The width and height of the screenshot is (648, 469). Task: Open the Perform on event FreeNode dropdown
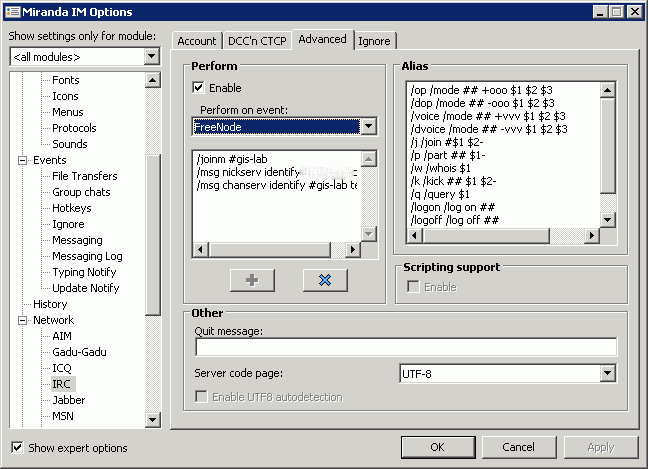point(369,126)
